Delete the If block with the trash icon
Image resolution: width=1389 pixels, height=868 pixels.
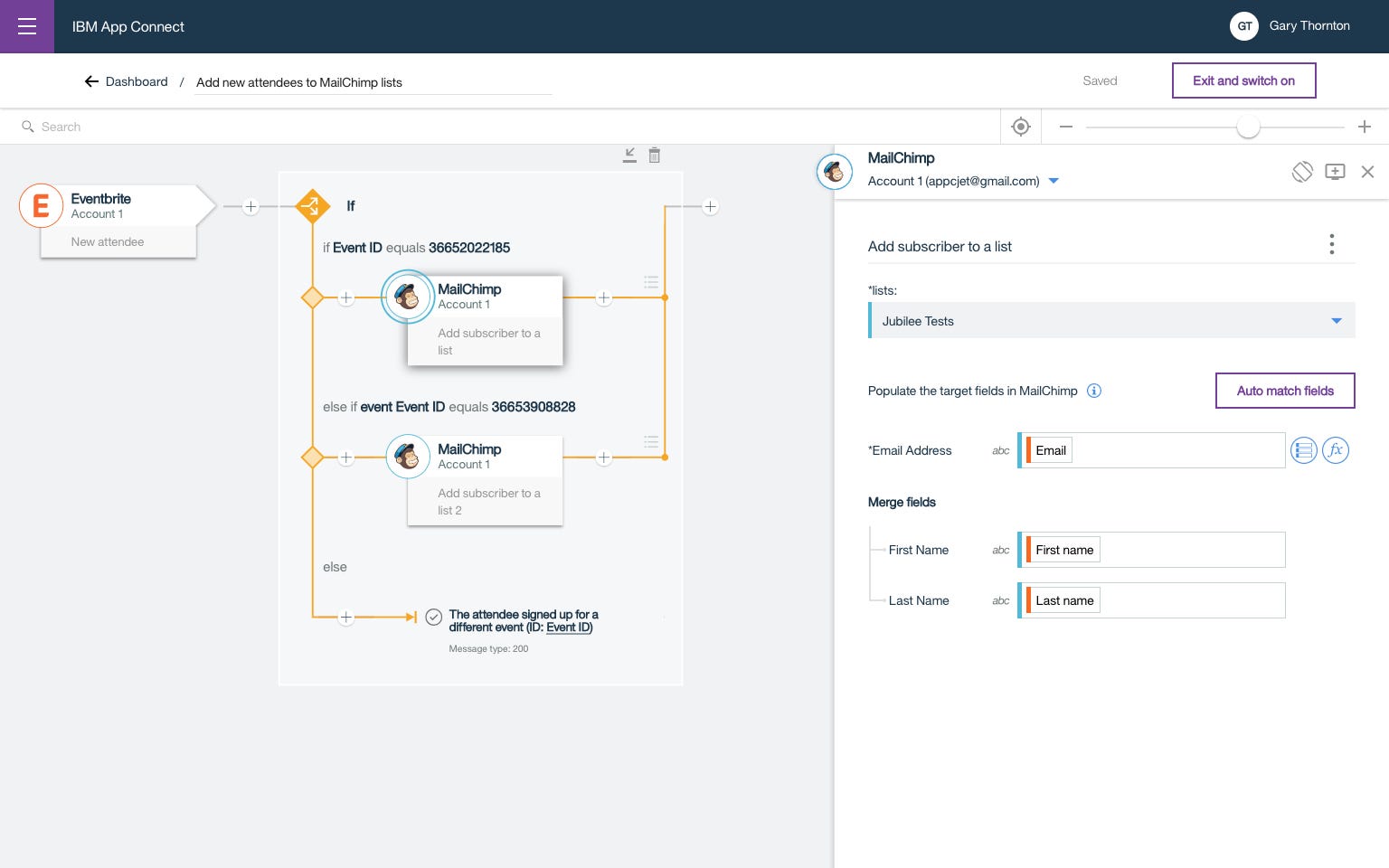pyautogui.click(x=655, y=156)
